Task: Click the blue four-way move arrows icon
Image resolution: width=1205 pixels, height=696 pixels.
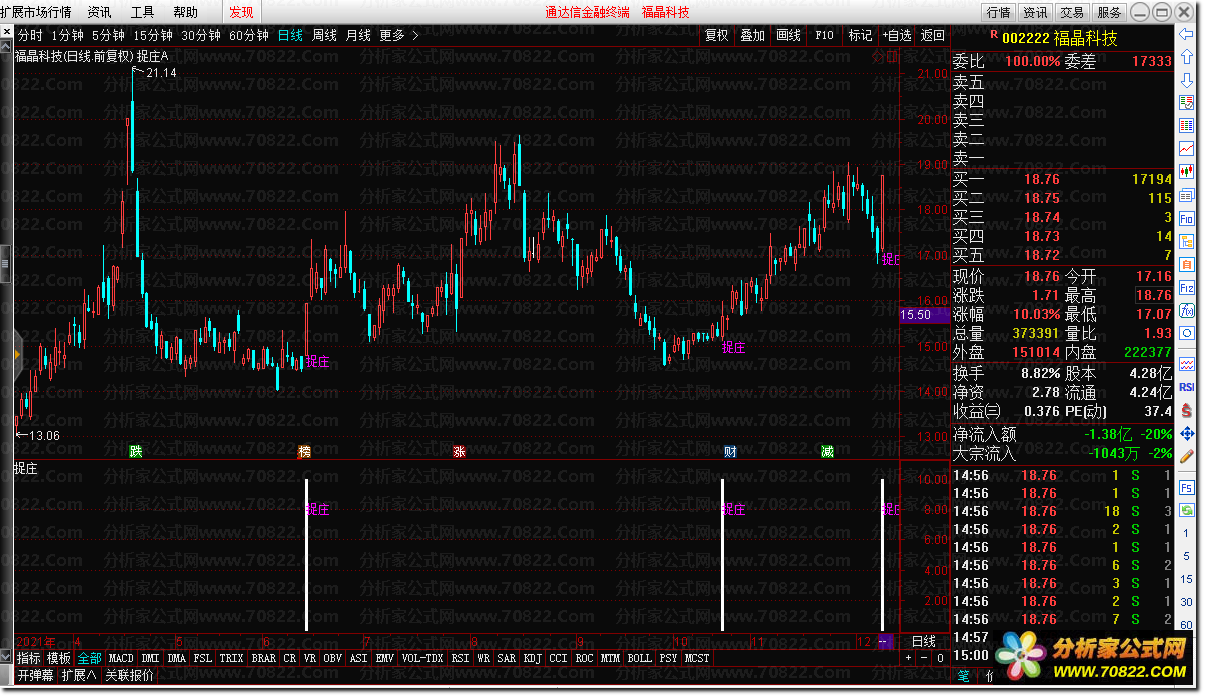Action: coord(1187,433)
